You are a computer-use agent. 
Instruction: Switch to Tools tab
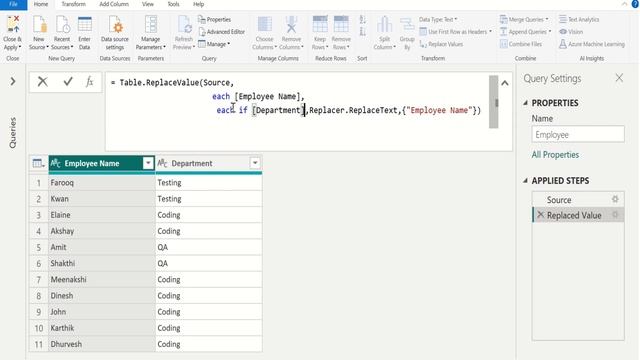(x=173, y=4)
